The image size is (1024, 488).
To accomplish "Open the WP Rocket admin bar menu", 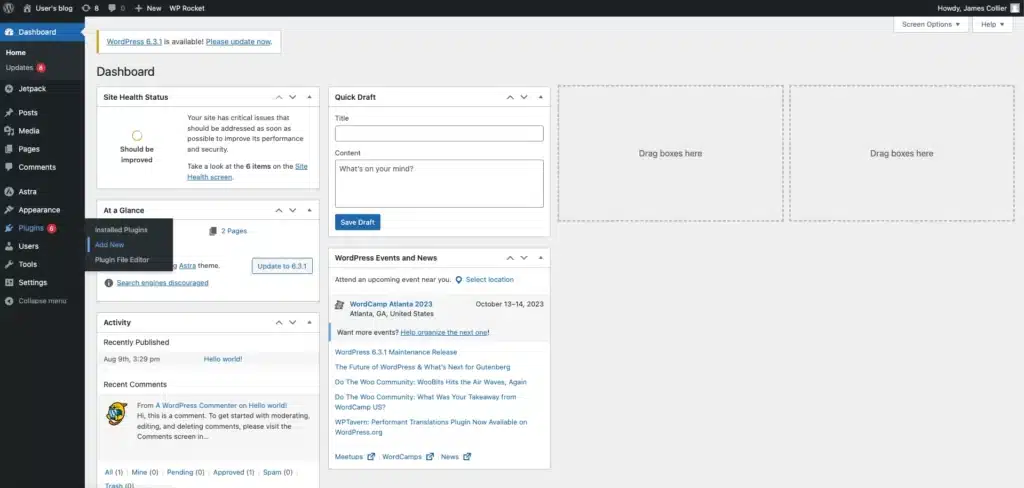I will click(187, 8).
